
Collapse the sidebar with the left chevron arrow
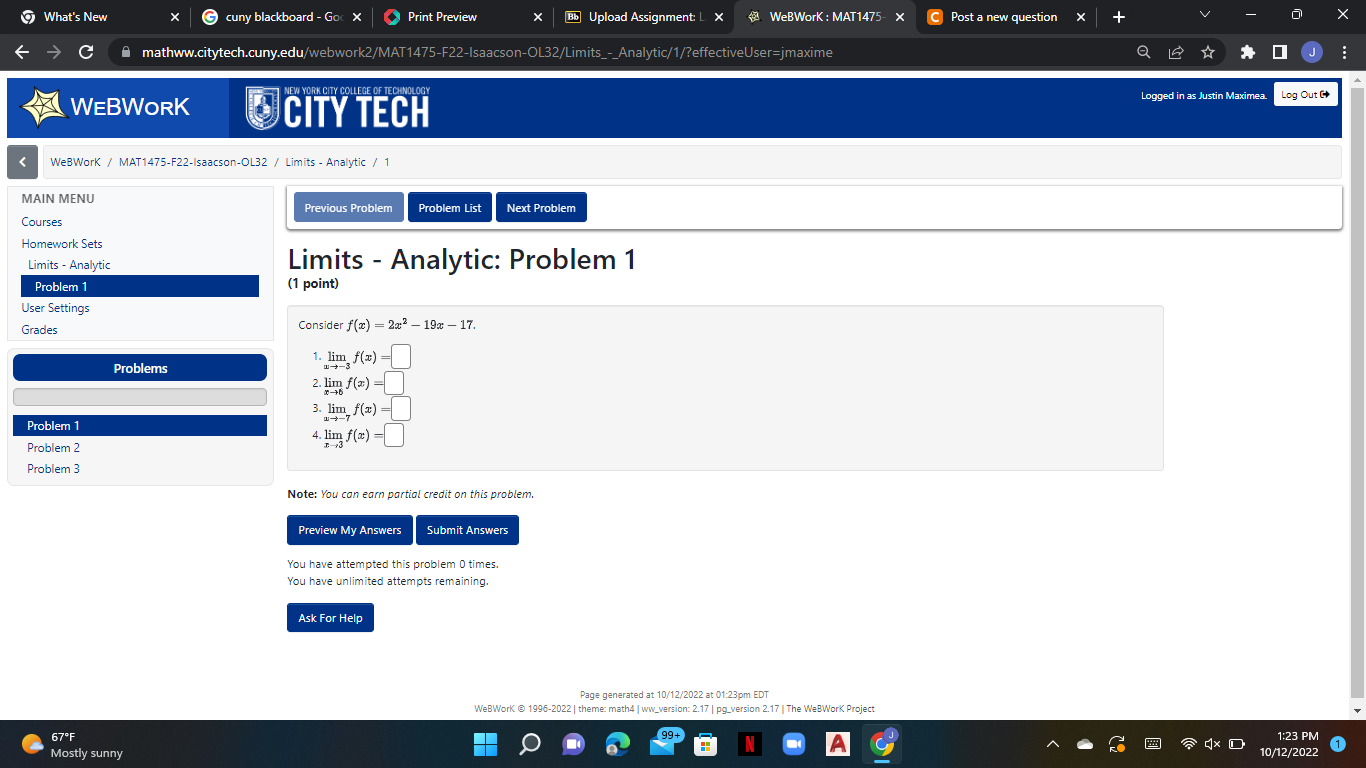point(22,161)
